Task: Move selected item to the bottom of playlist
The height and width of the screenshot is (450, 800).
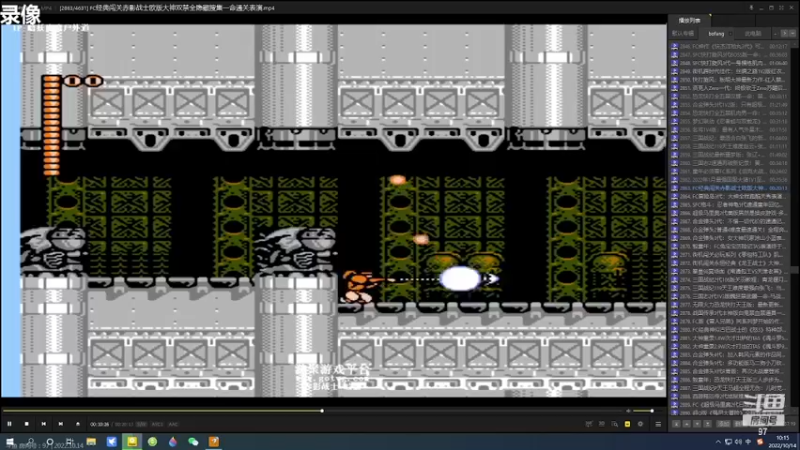Action: [x=708, y=424]
